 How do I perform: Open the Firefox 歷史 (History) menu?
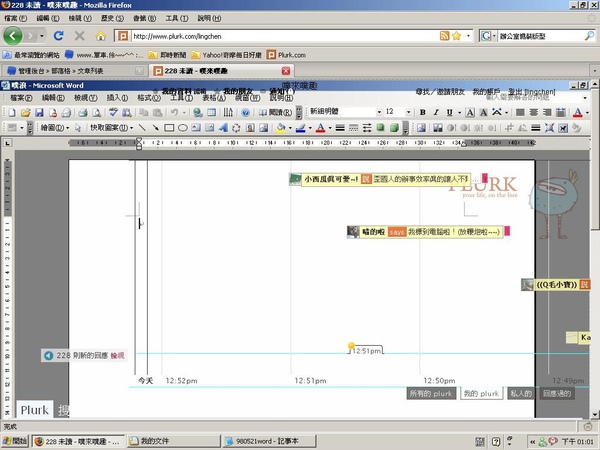pyautogui.click(x=112, y=18)
